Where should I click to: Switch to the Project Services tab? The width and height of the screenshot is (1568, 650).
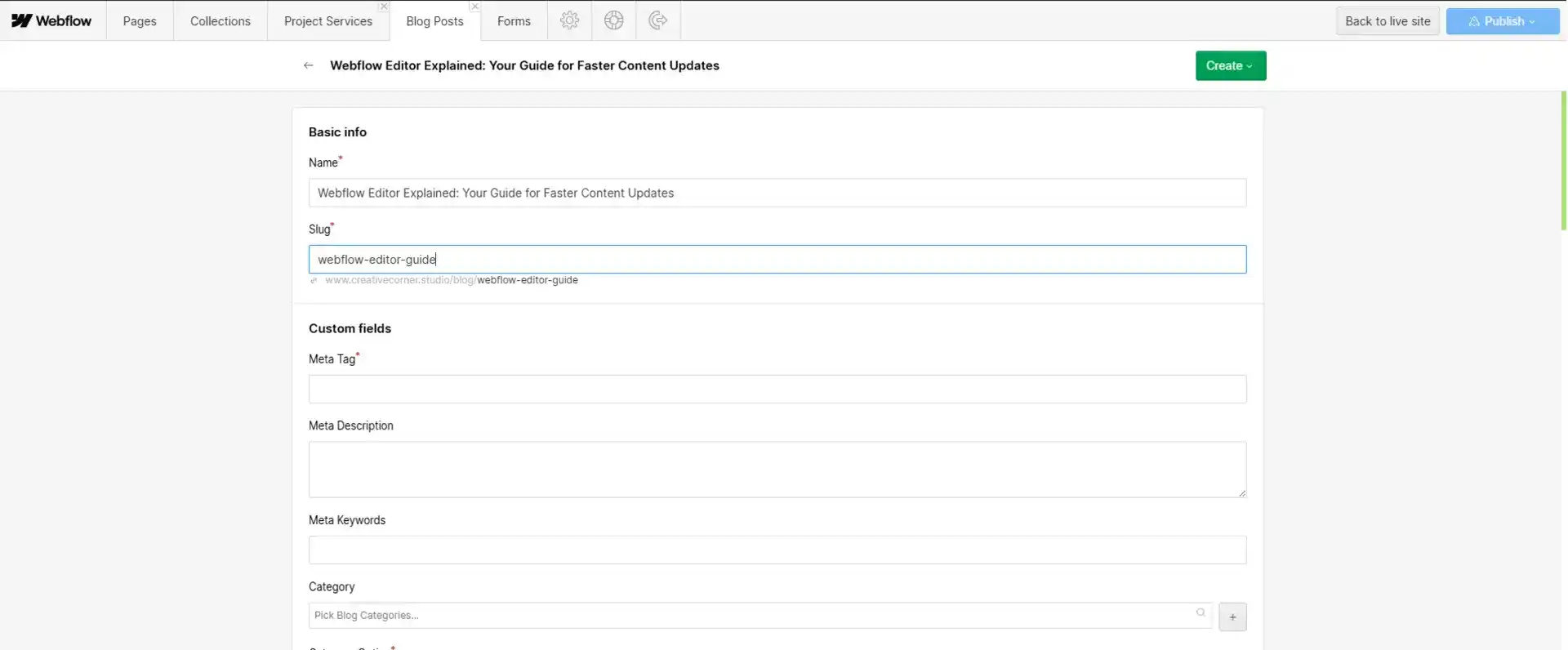click(328, 20)
